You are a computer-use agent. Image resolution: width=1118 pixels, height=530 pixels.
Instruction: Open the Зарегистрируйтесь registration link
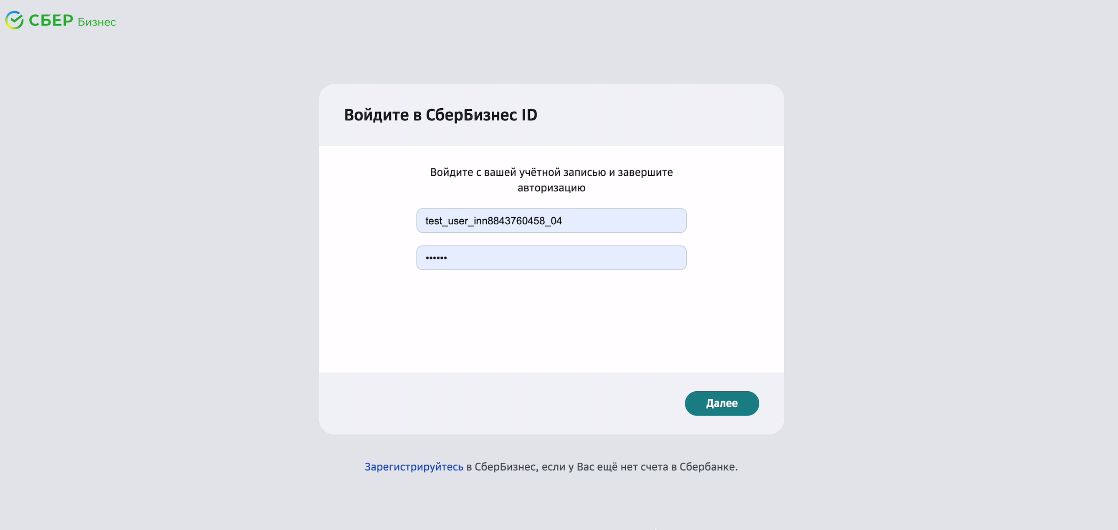point(414,468)
